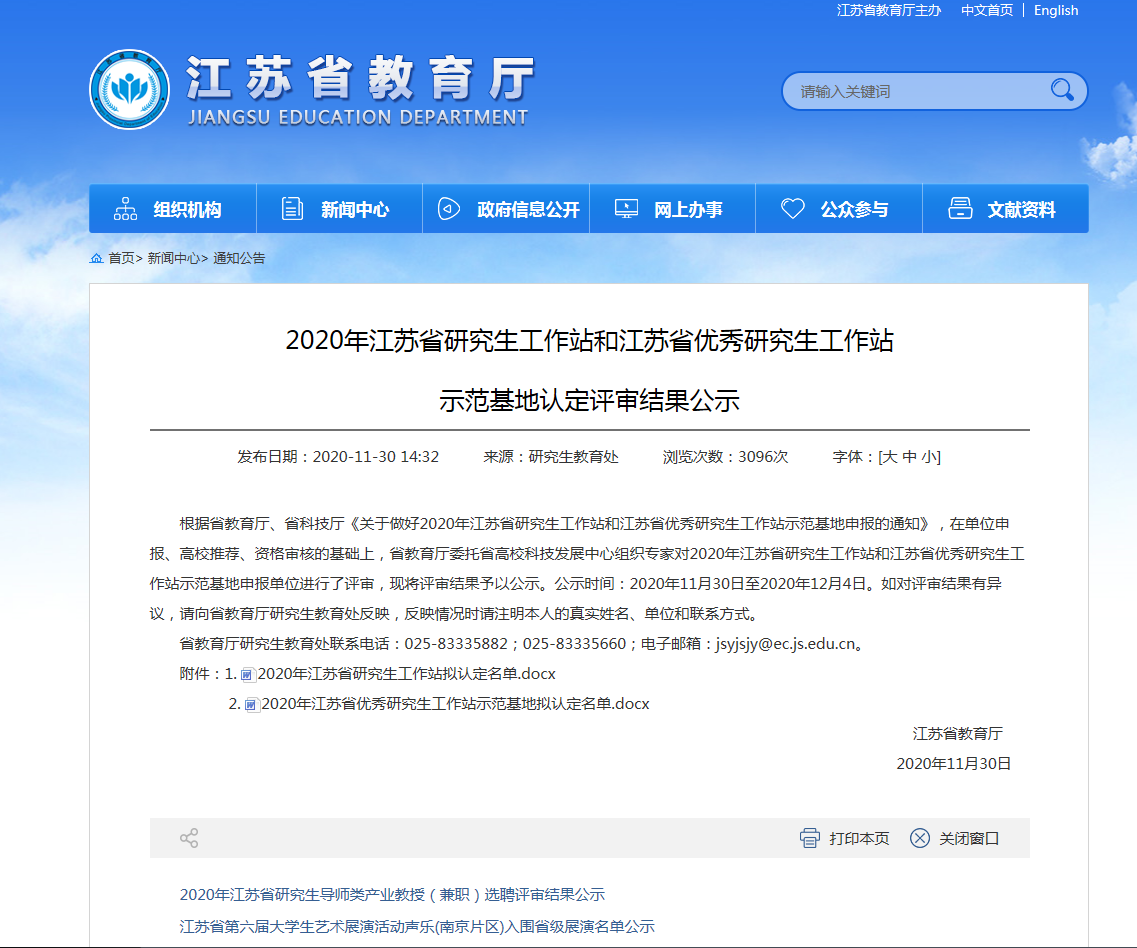Screen dimensions: 1137x948
Task: Switch to the English site version
Action: (1056, 10)
